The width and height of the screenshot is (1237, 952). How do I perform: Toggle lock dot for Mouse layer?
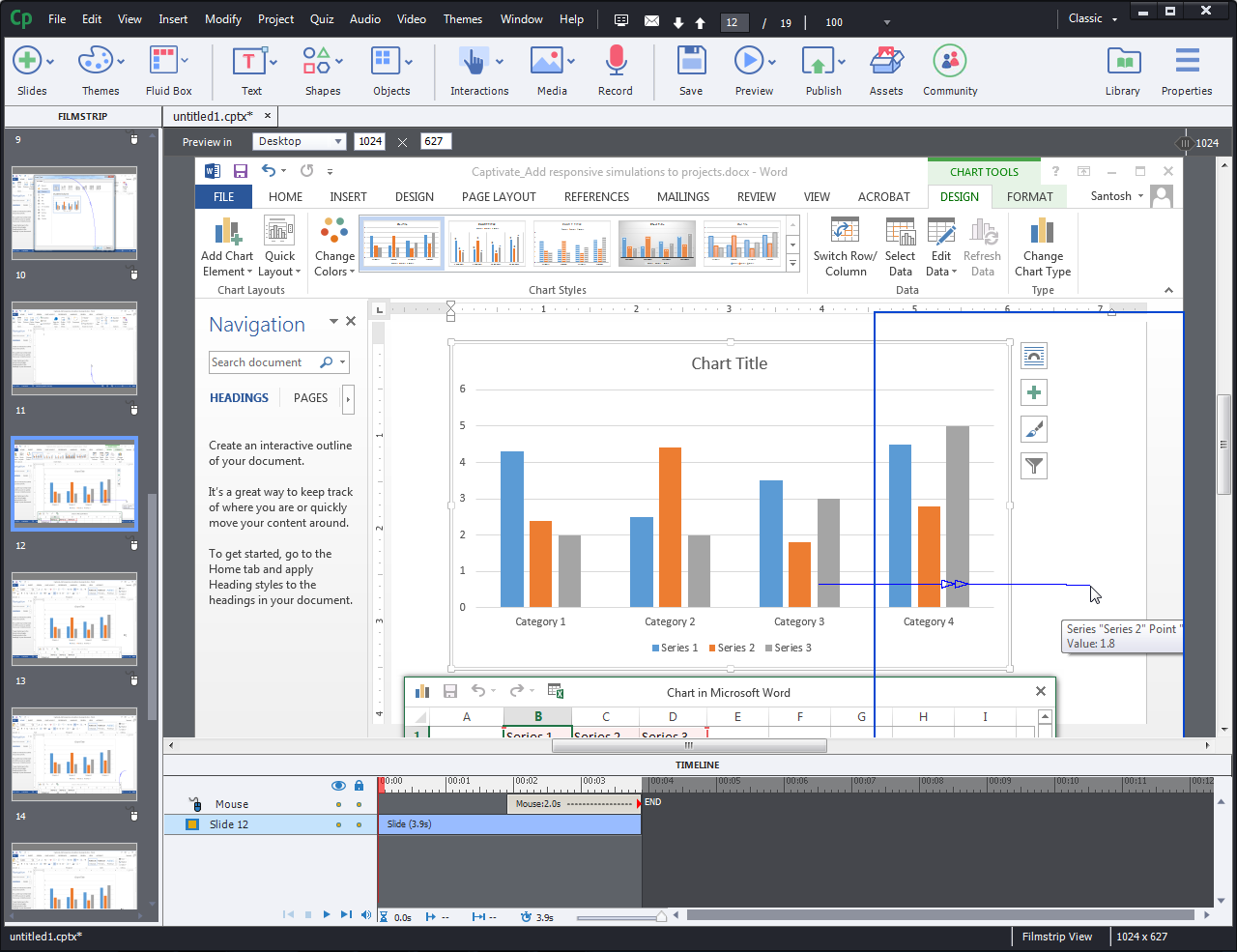point(359,804)
